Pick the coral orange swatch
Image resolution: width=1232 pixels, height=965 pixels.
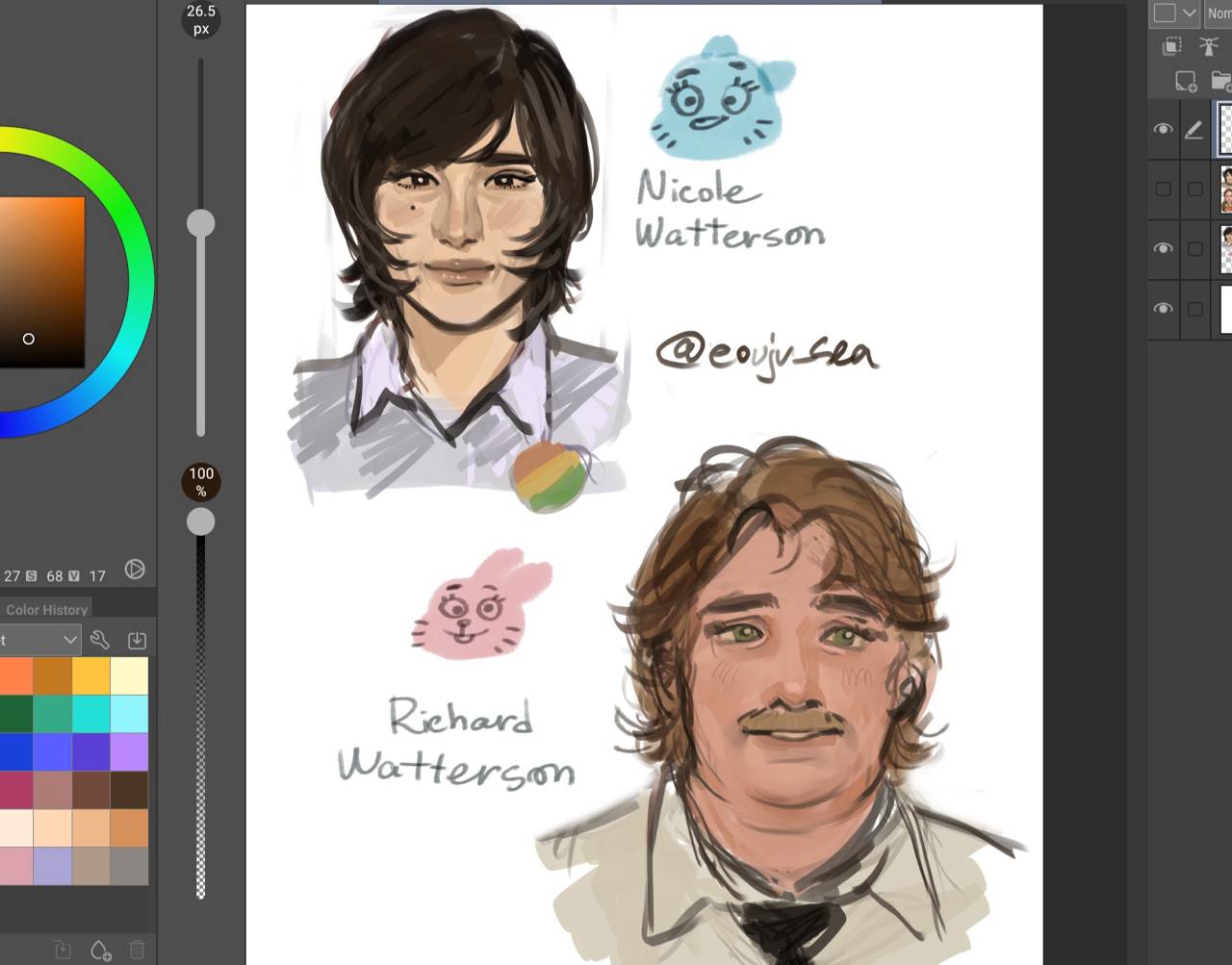point(16,675)
